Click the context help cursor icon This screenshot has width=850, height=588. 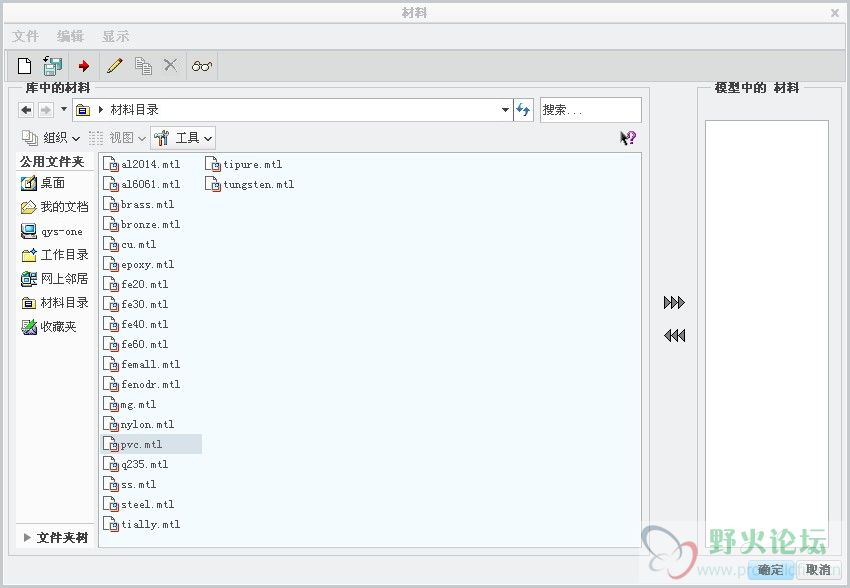click(x=628, y=138)
